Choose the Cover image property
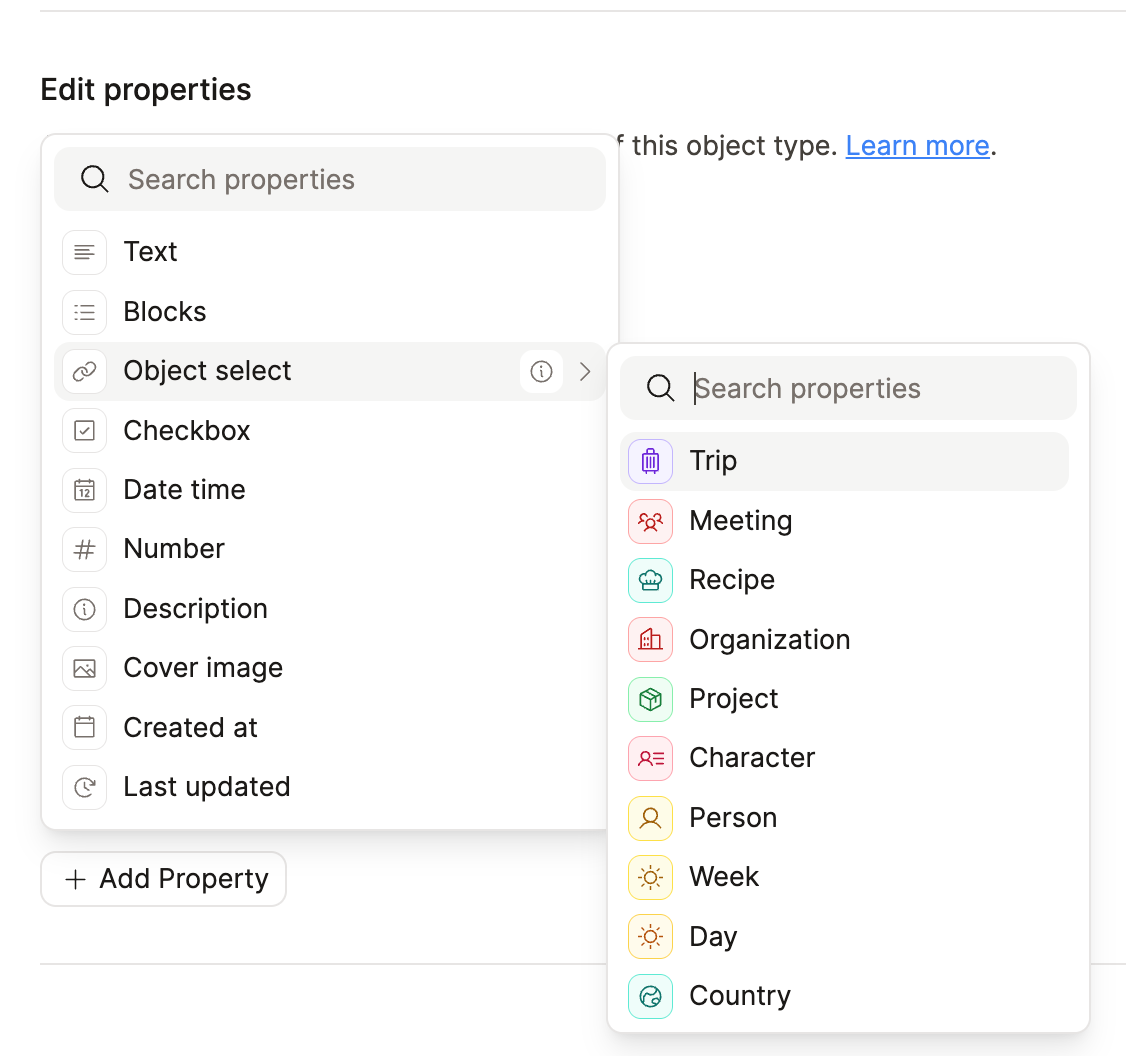Image resolution: width=1126 pixels, height=1056 pixels. (203, 668)
